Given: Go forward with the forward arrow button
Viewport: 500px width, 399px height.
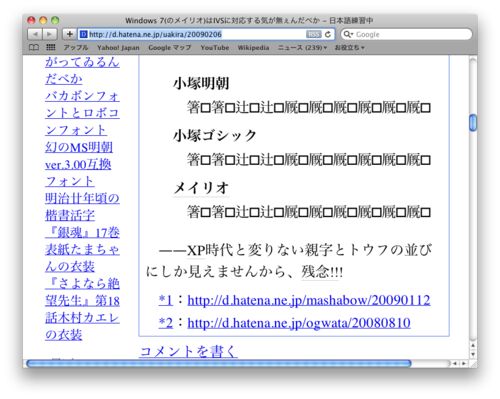Looking at the screenshot, I should pyautogui.click(x=49, y=34).
